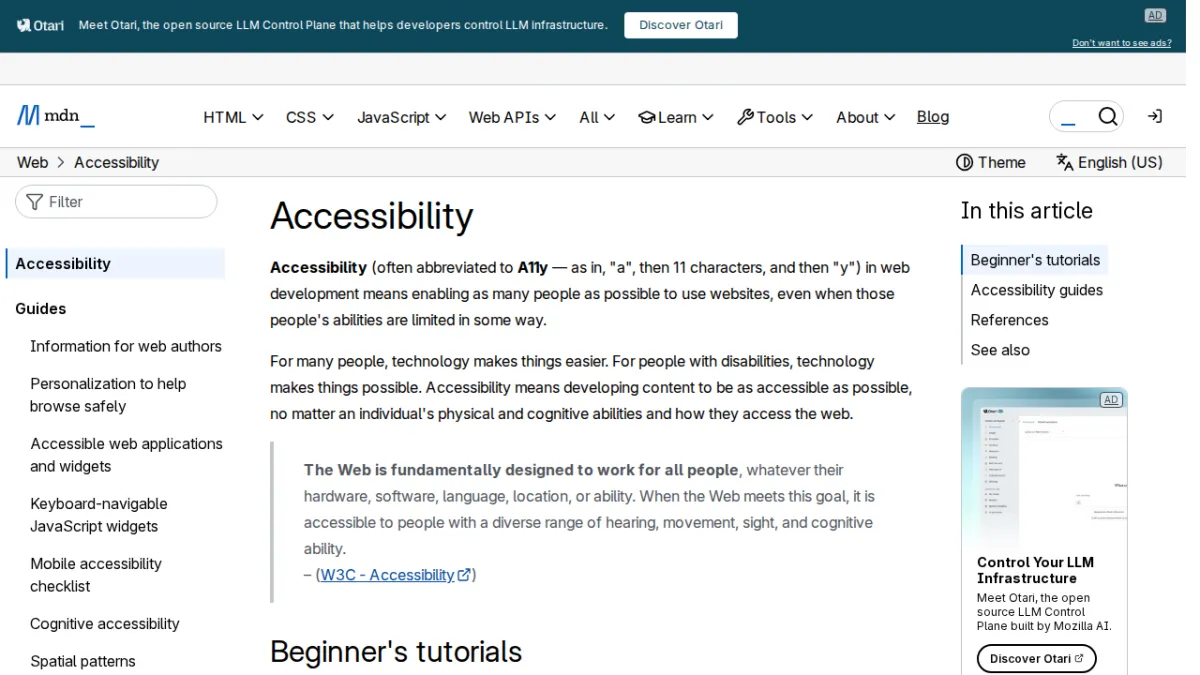Open the English (US) language selector
1200x675 pixels.
click(1109, 162)
